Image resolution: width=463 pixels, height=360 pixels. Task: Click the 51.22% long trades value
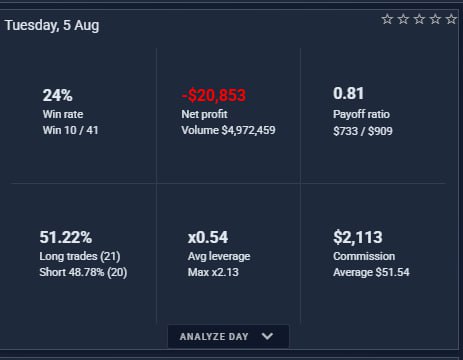[x=66, y=237]
